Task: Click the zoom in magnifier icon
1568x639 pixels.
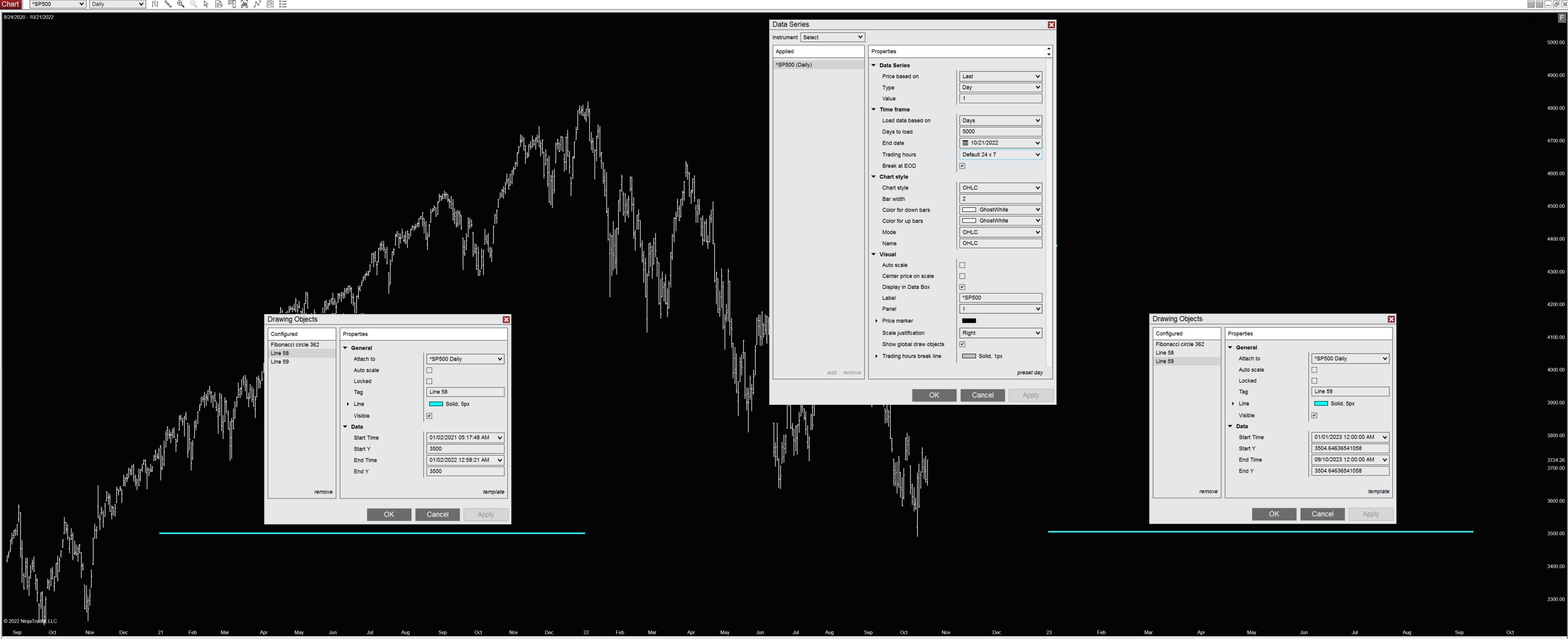Action: pyautogui.click(x=181, y=4)
